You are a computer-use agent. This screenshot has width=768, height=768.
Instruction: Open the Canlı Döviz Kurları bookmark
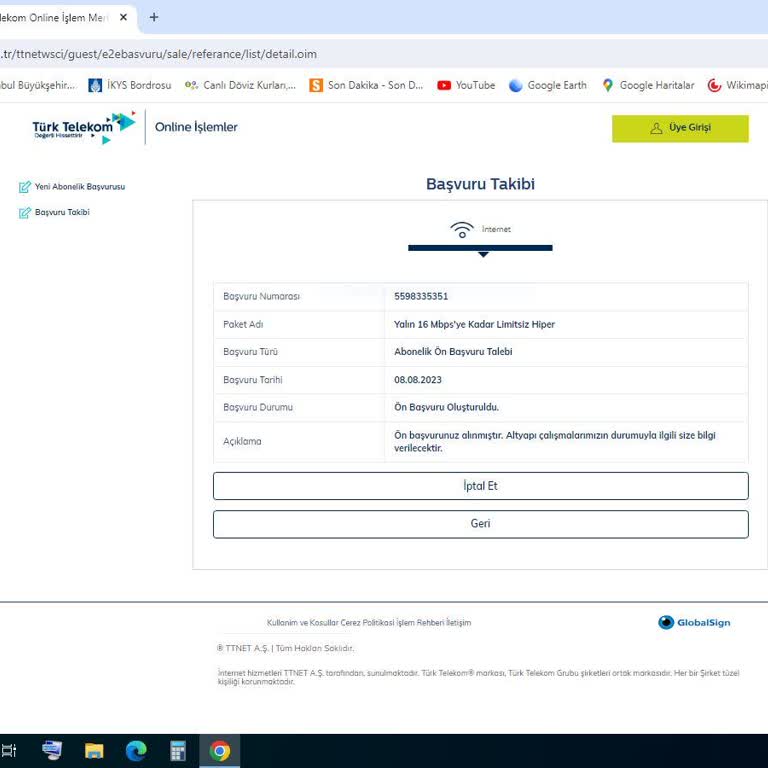[240, 85]
